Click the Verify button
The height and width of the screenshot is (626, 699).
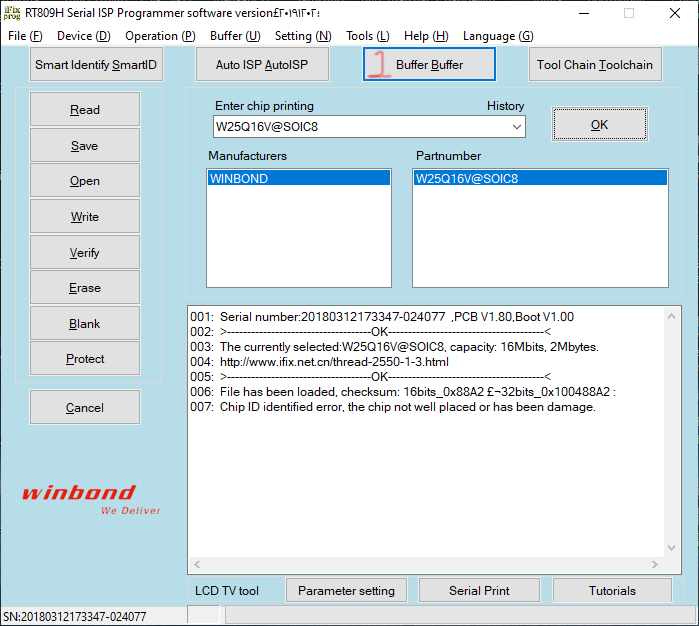85,252
